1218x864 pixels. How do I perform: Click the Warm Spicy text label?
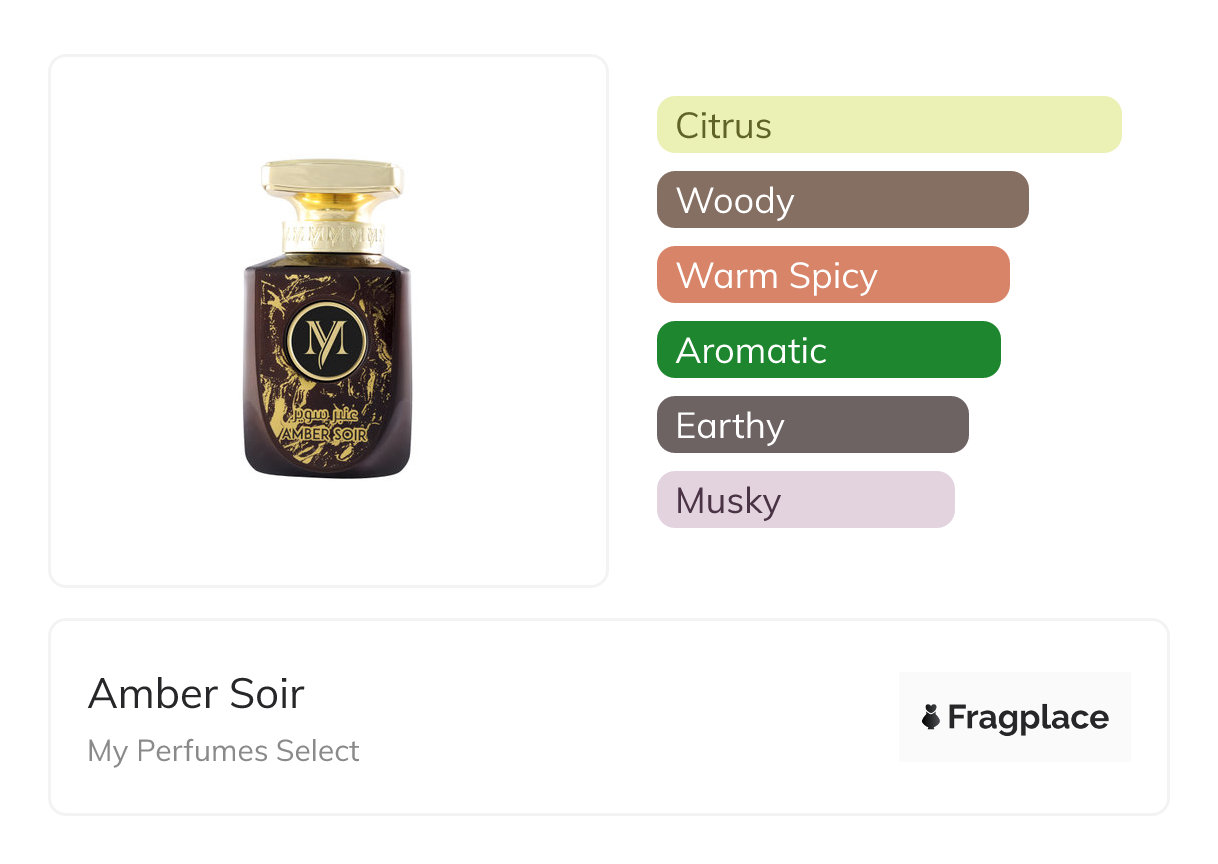pos(776,276)
